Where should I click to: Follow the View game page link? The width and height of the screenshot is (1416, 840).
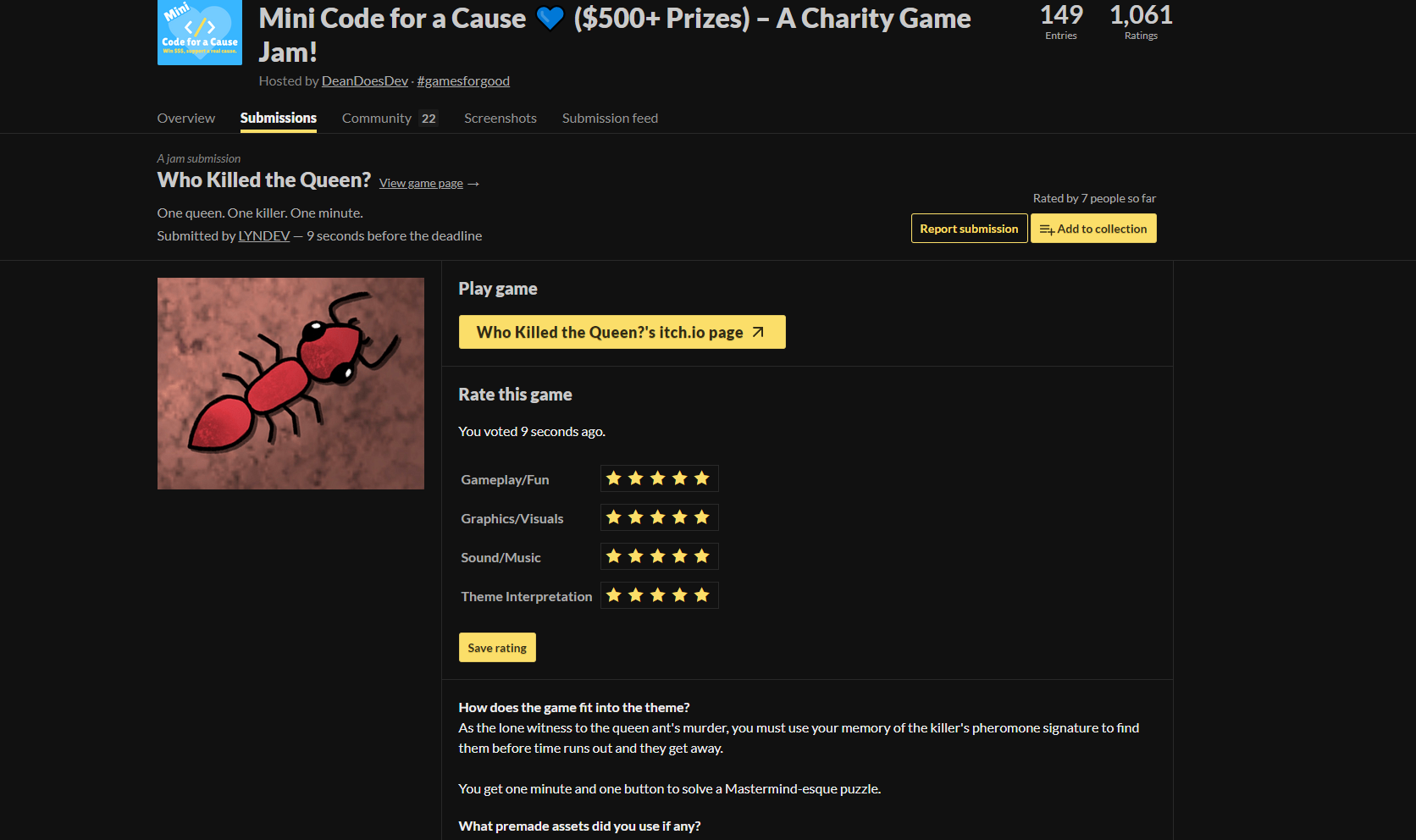[x=429, y=183]
